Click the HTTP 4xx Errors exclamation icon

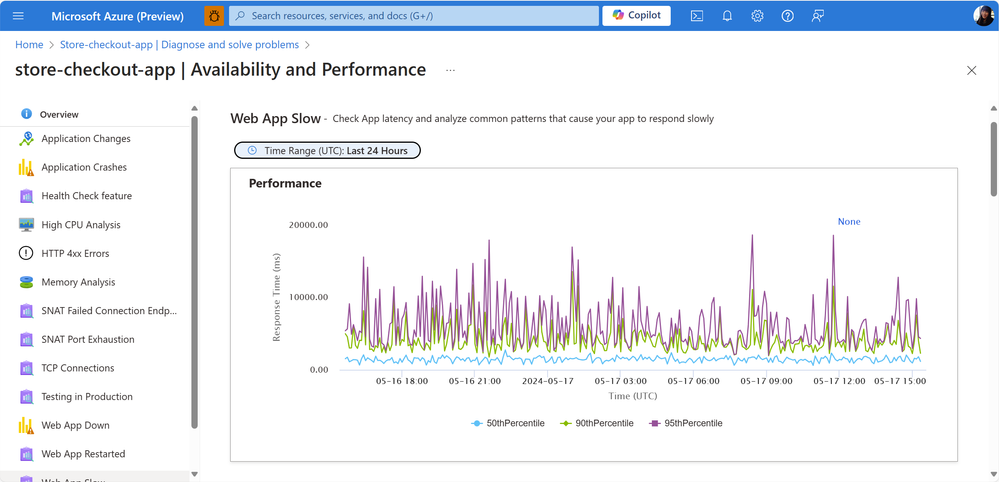[x=26, y=253]
